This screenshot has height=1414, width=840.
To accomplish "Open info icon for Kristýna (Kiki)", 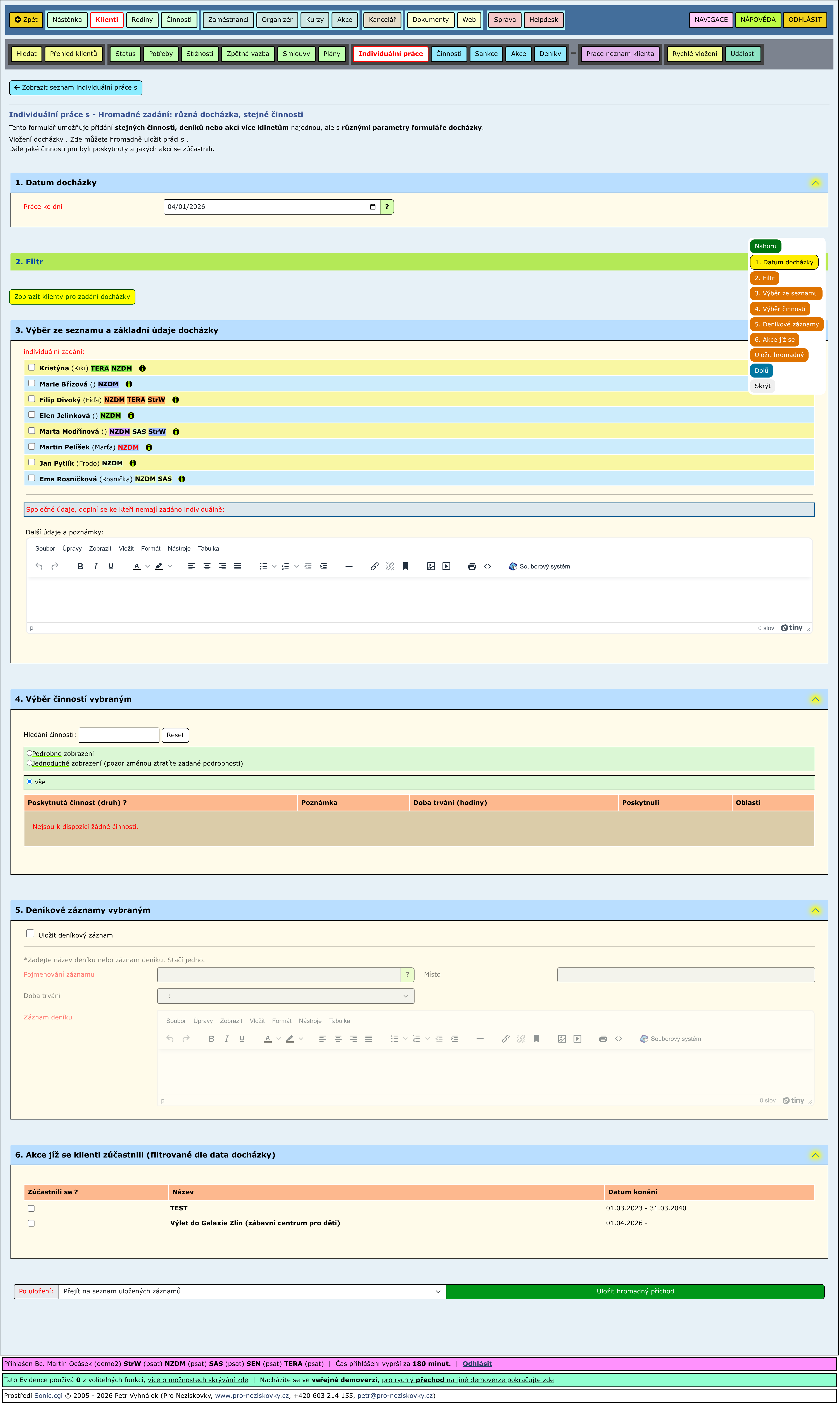I will click(143, 369).
